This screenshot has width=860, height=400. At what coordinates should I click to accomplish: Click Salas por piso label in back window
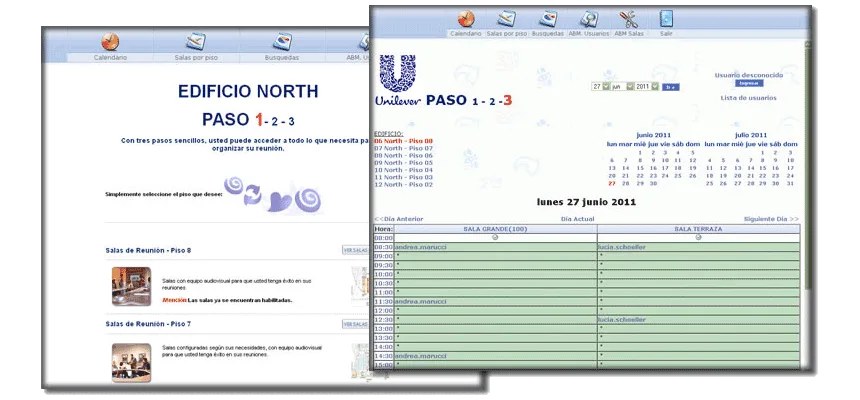point(196,57)
